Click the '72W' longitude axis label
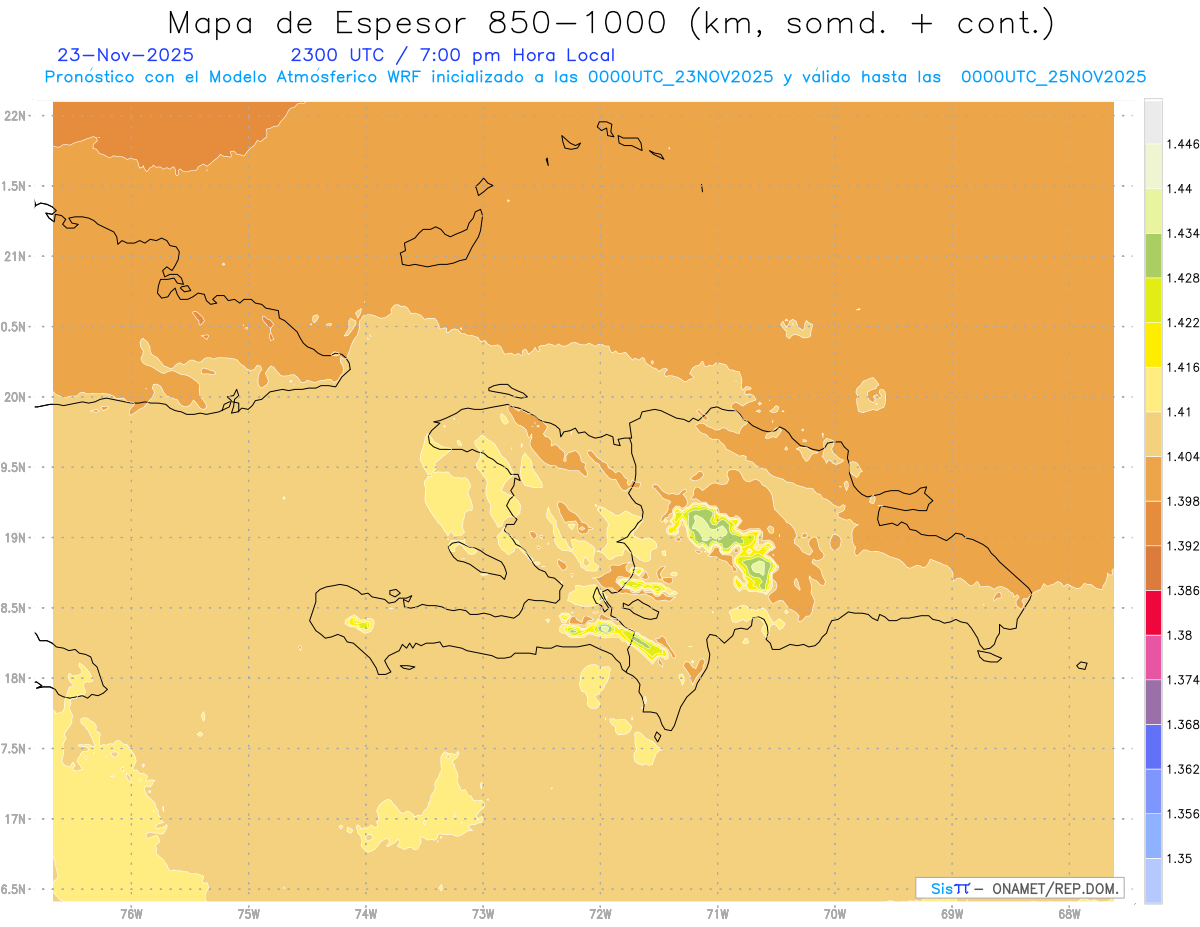Image resolution: width=1200 pixels, height=927 pixels. click(x=601, y=913)
